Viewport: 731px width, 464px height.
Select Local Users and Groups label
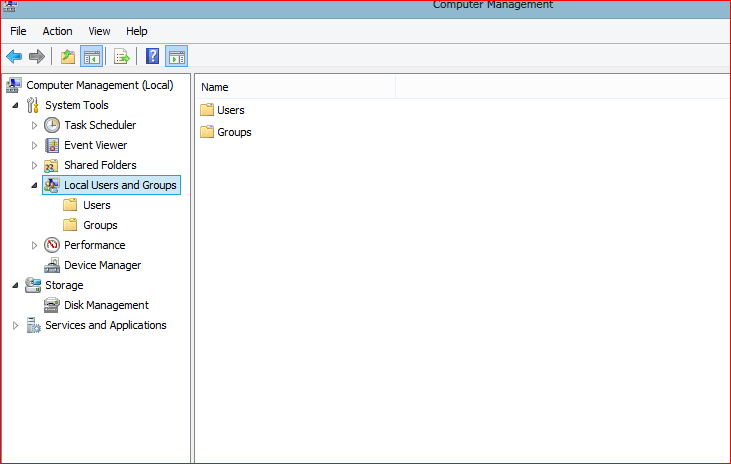click(120, 185)
